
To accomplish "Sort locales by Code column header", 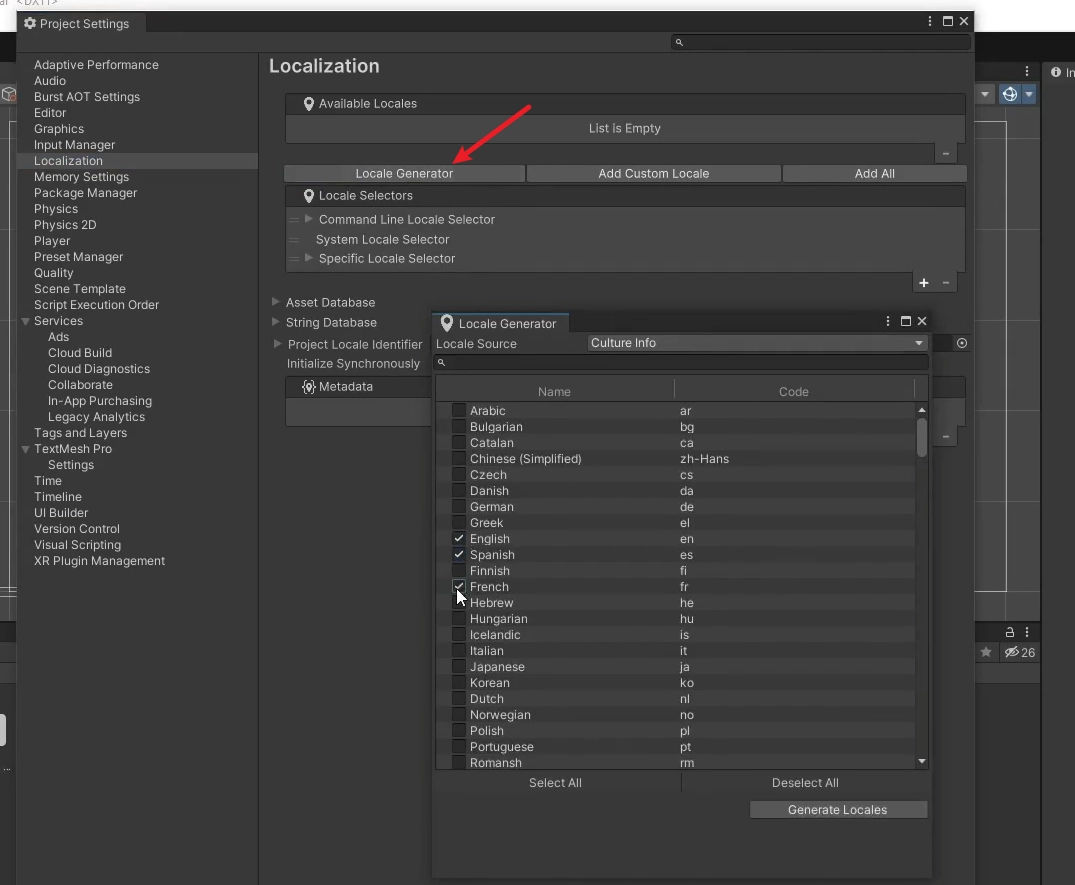I will tap(794, 391).
